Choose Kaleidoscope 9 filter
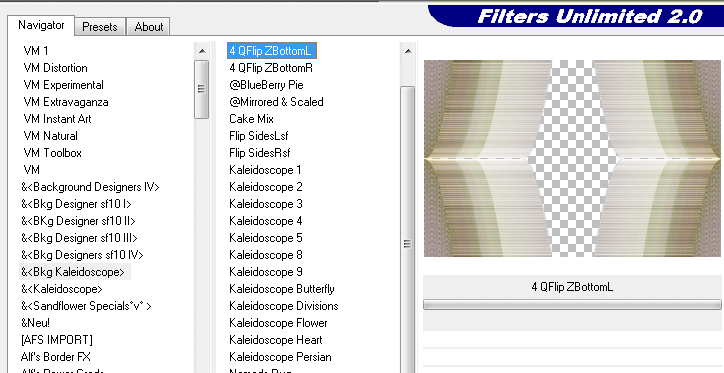Viewport: 724px width, 373px height. (x=266, y=272)
